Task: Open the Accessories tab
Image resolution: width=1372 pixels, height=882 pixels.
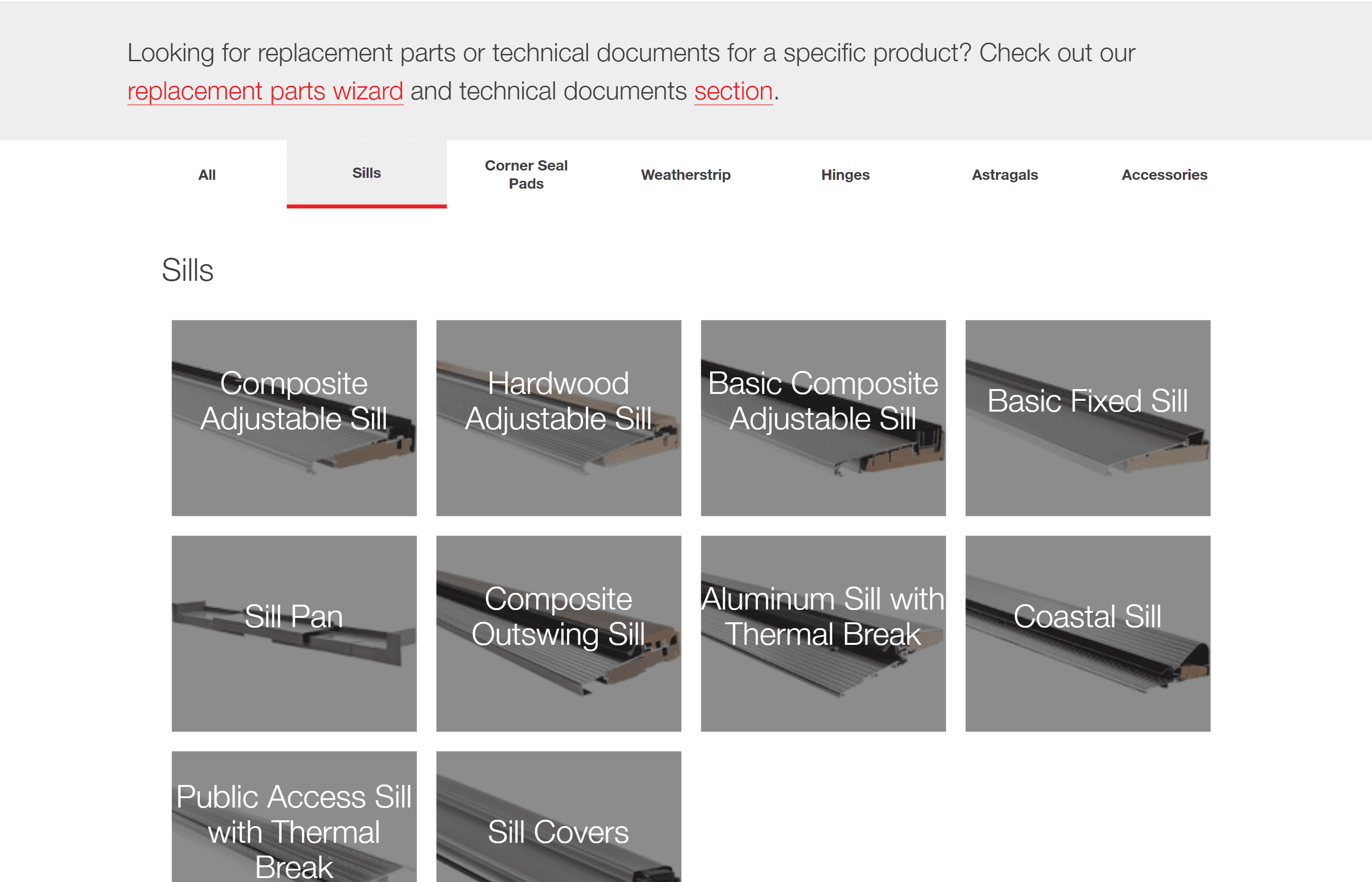Action: [x=1164, y=174]
